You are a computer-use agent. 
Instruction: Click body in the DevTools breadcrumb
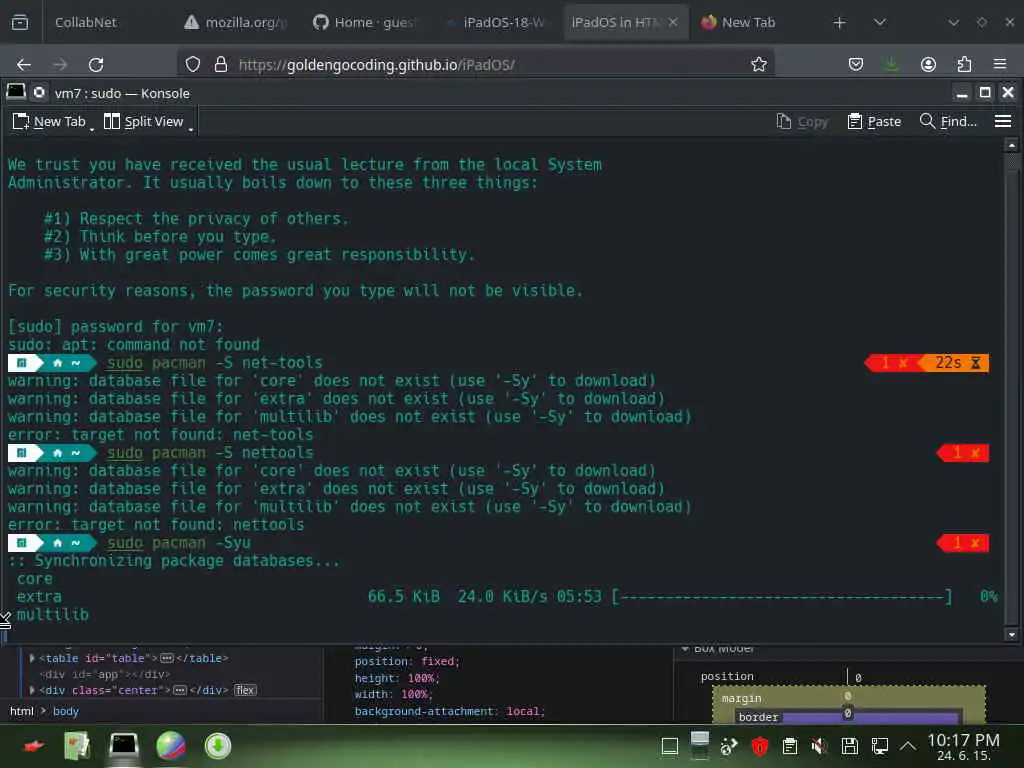point(65,711)
